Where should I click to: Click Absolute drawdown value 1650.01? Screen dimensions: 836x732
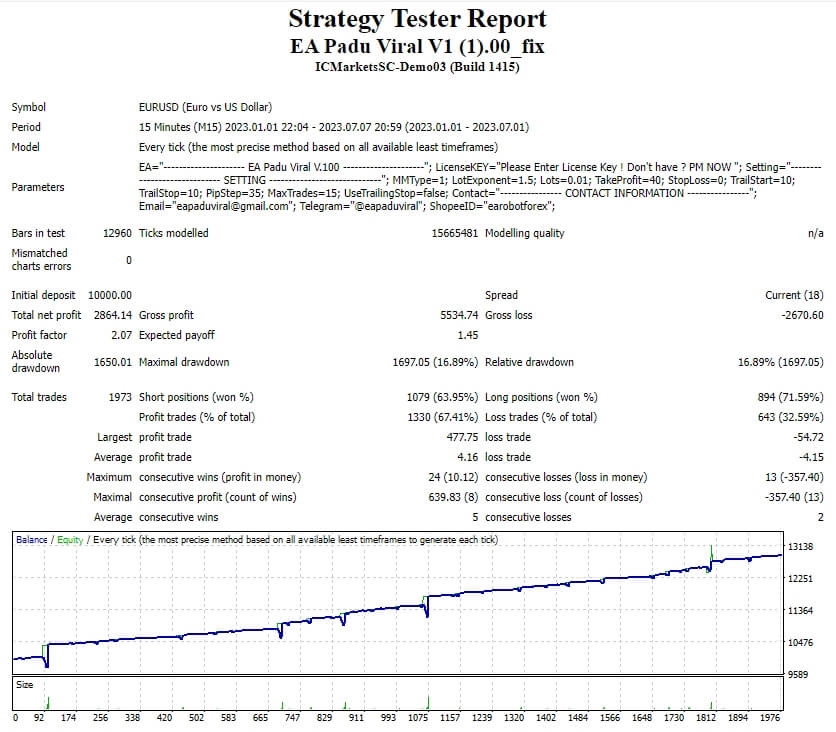(112, 363)
